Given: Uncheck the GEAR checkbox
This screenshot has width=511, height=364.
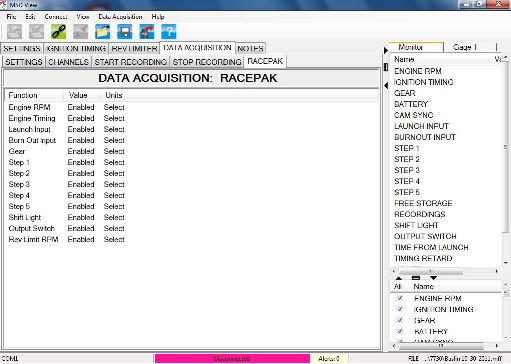Looking at the screenshot, I should [400, 320].
